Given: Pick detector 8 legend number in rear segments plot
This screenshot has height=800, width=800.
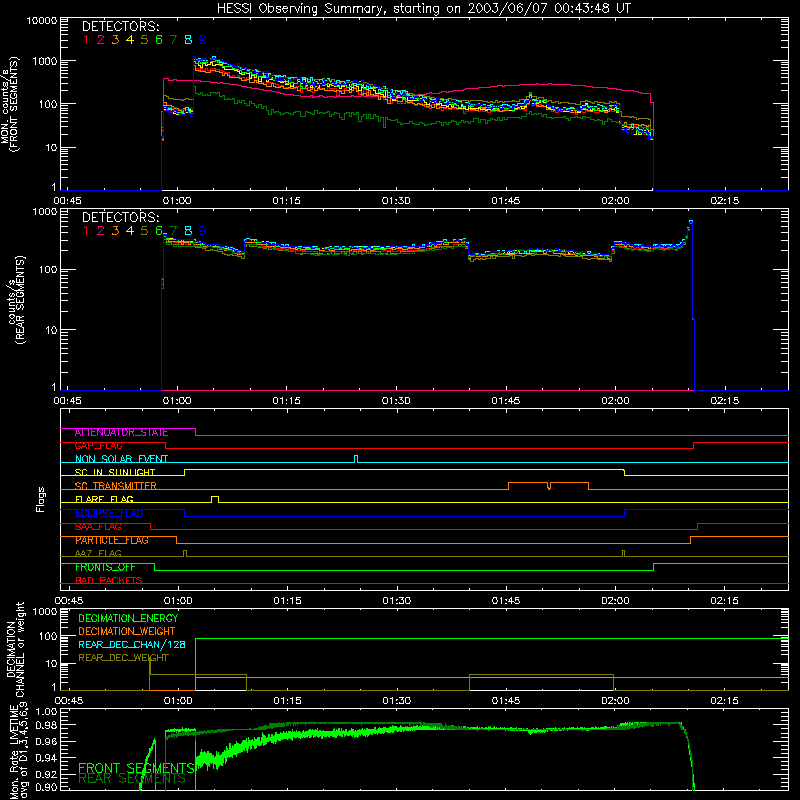Looking at the screenshot, I should coord(188,231).
